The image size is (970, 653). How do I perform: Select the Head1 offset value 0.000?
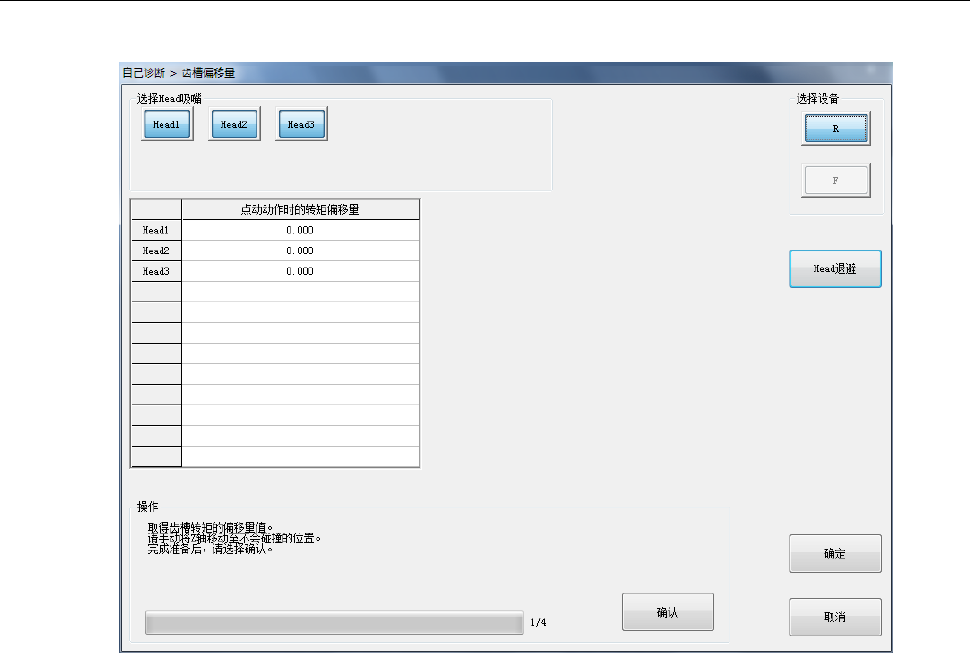coord(300,230)
